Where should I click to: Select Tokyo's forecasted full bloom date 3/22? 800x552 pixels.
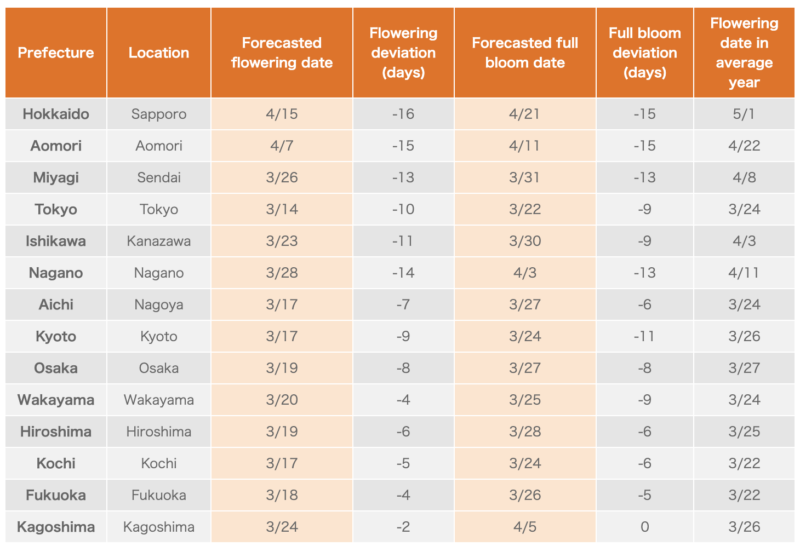pos(525,210)
